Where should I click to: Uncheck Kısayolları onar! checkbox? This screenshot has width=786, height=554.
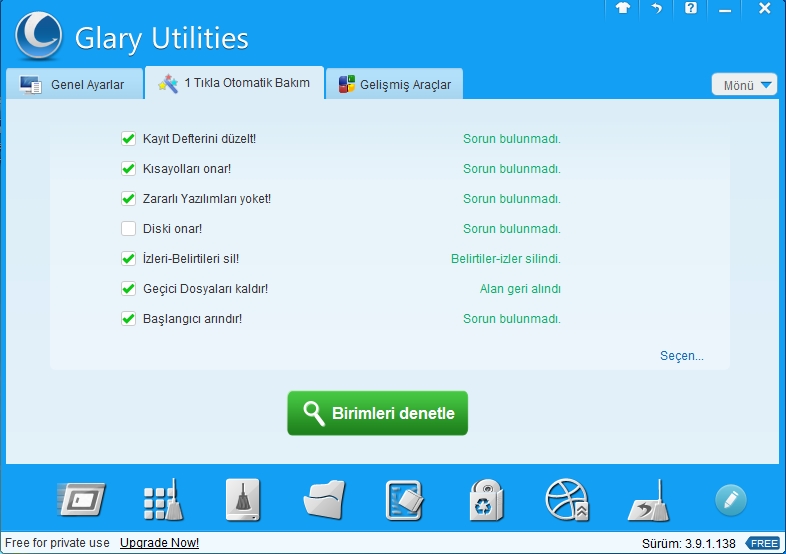pos(128,168)
